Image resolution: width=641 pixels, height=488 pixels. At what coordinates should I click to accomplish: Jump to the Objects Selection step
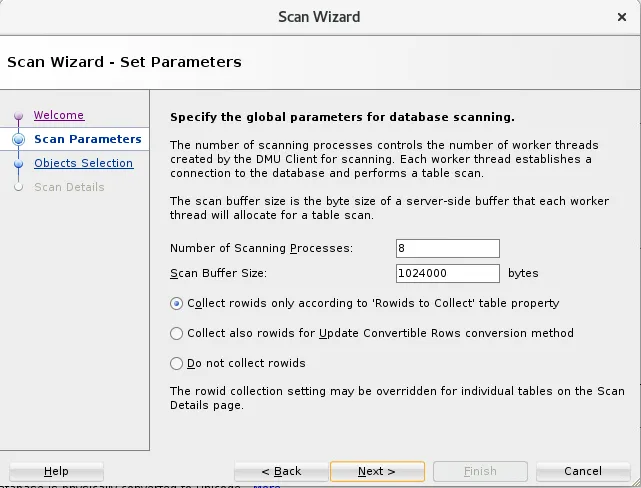(x=83, y=164)
